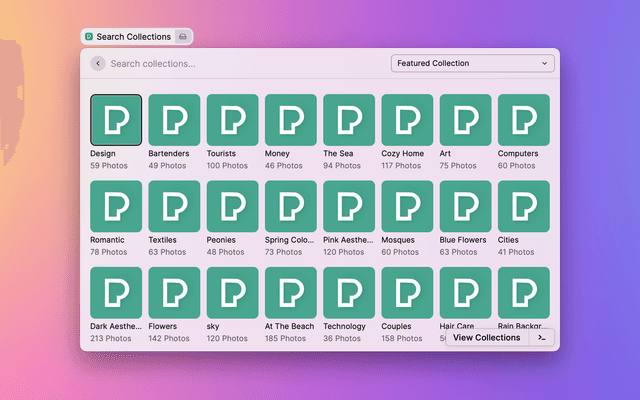
Task: Open The Sea collection icon
Action: [x=349, y=120]
